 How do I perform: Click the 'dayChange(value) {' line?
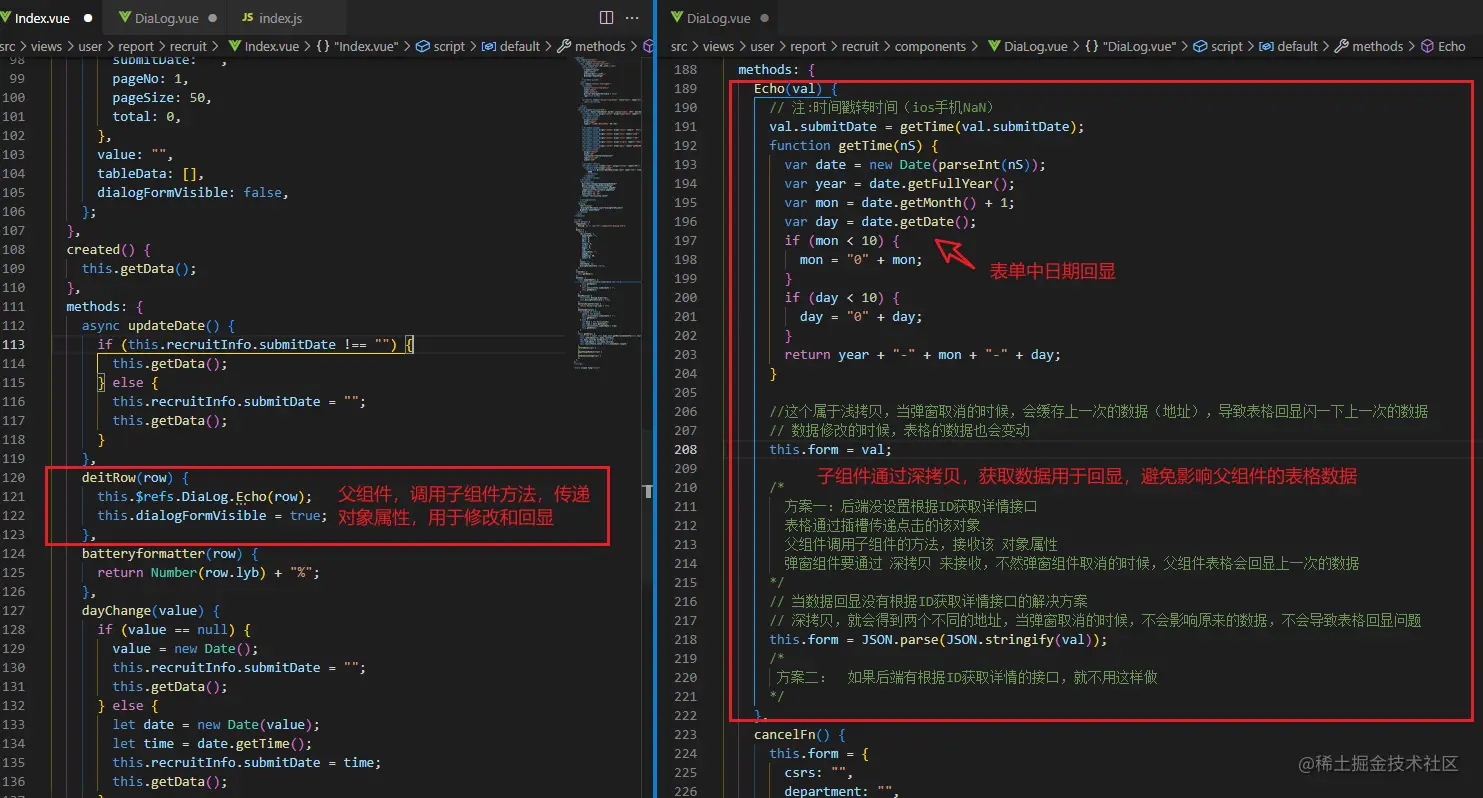[151, 610]
